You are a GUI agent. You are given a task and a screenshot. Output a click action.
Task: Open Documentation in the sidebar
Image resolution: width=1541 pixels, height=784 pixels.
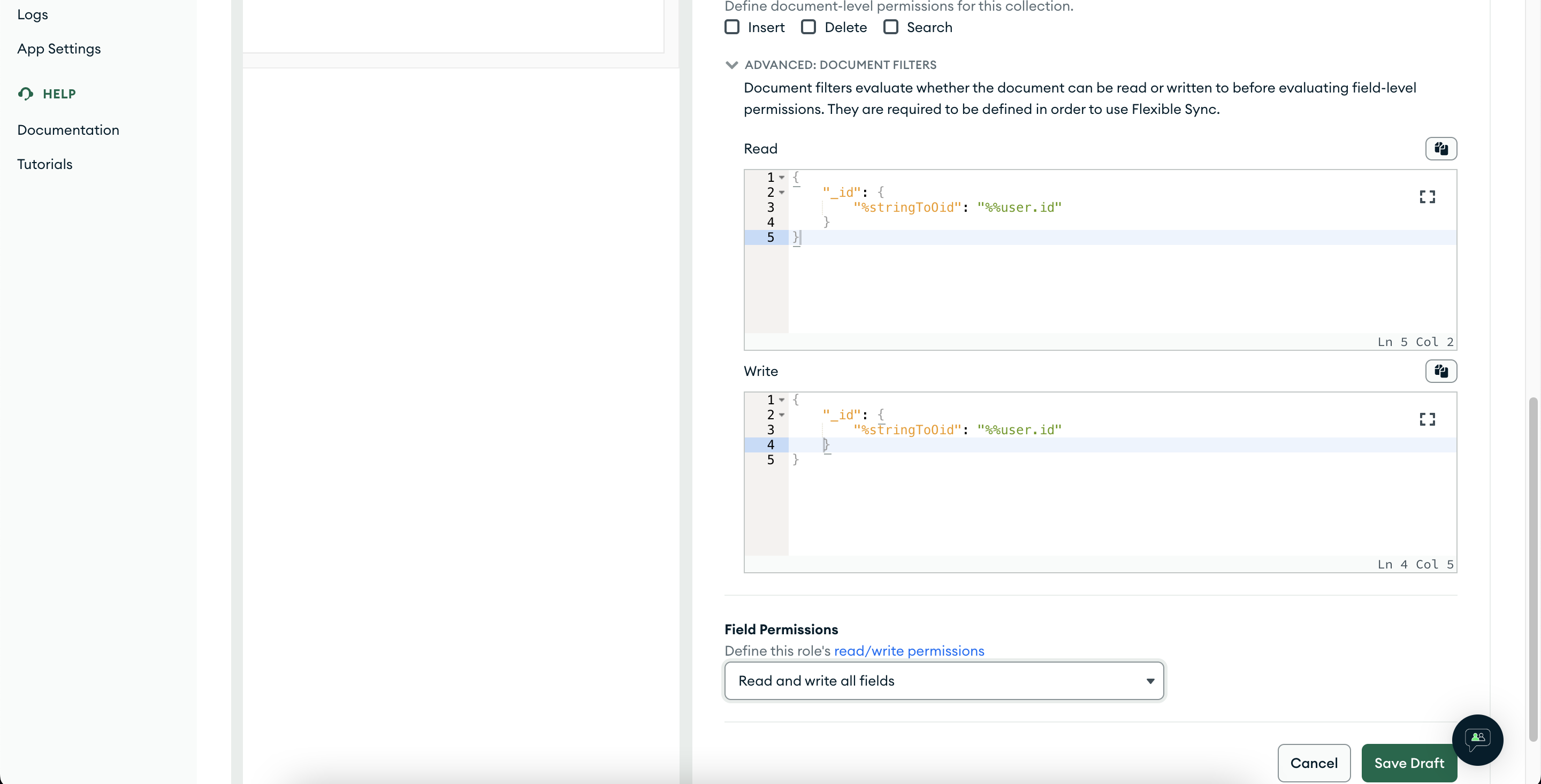point(68,130)
